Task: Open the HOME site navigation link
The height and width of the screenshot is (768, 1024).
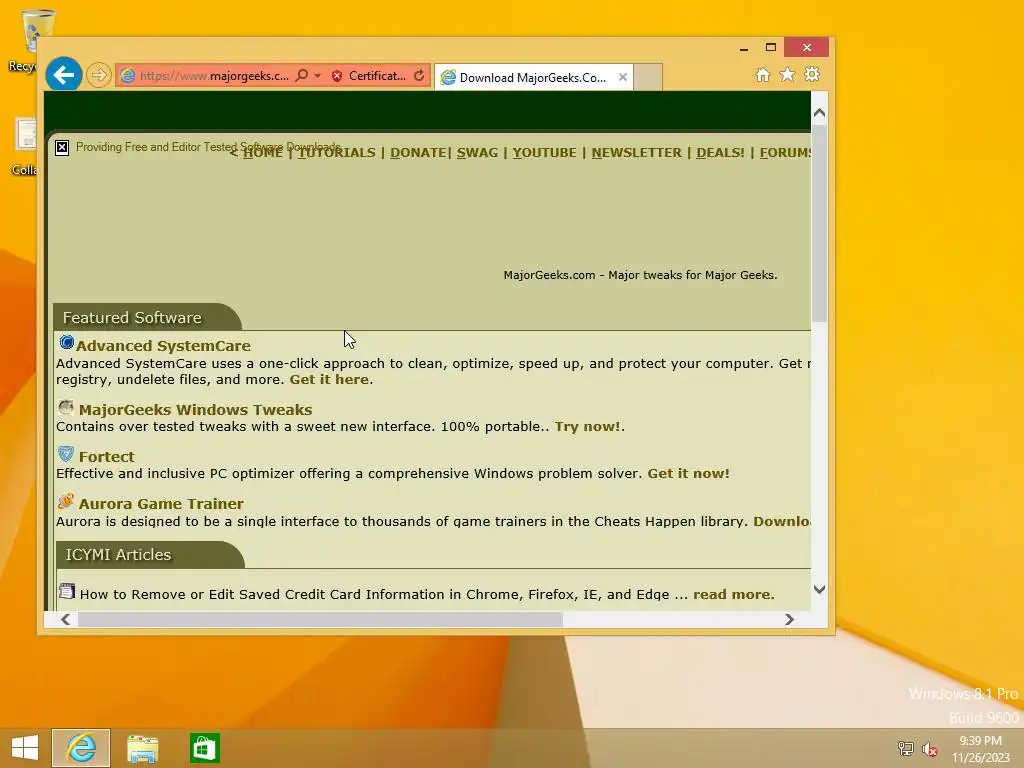Action: click(263, 152)
